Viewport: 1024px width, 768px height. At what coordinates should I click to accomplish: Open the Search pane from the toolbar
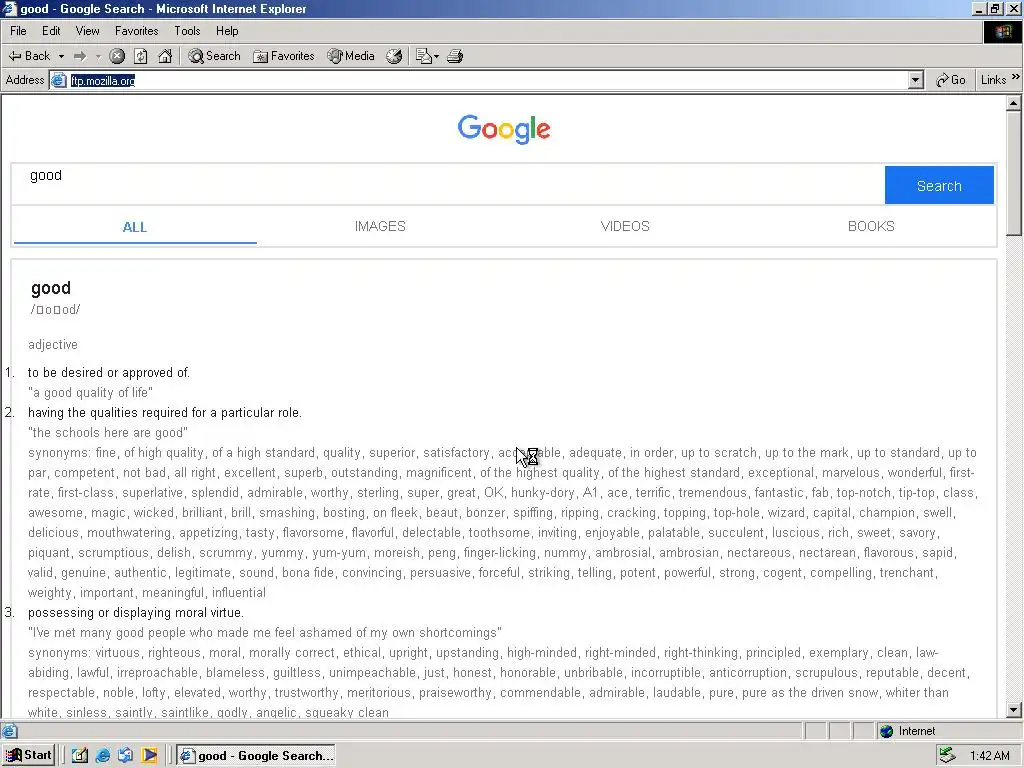214,56
